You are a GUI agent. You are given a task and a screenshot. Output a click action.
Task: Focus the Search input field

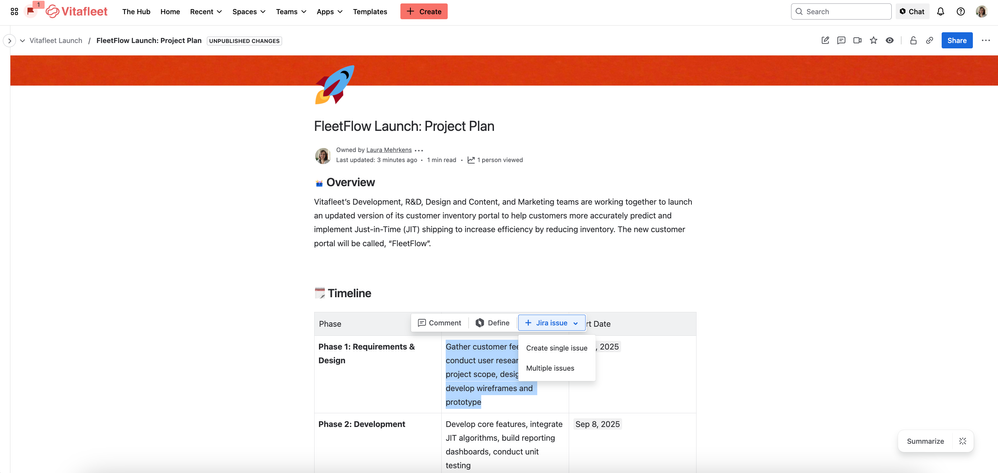click(841, 11)
